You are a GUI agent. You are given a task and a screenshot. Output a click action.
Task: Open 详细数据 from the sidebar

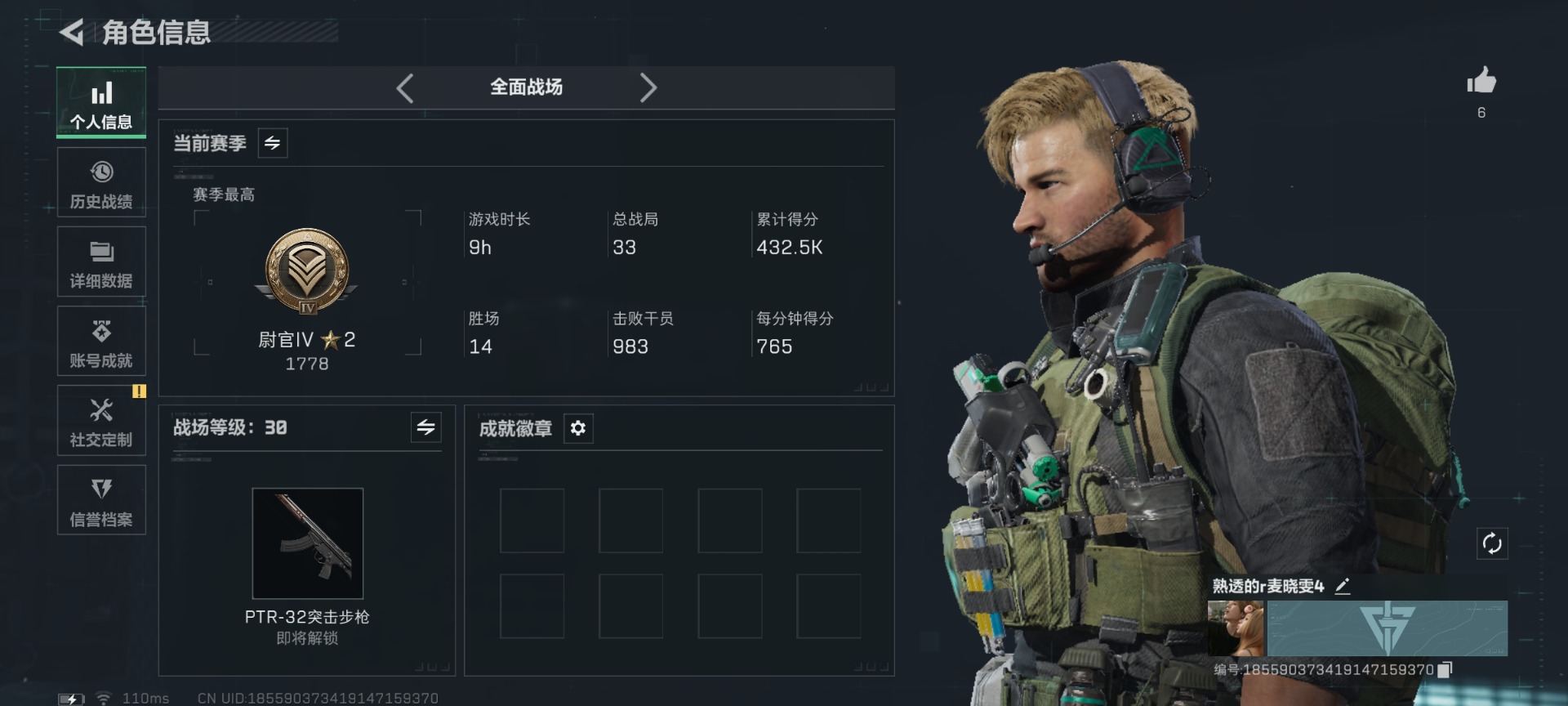[101, 261]
